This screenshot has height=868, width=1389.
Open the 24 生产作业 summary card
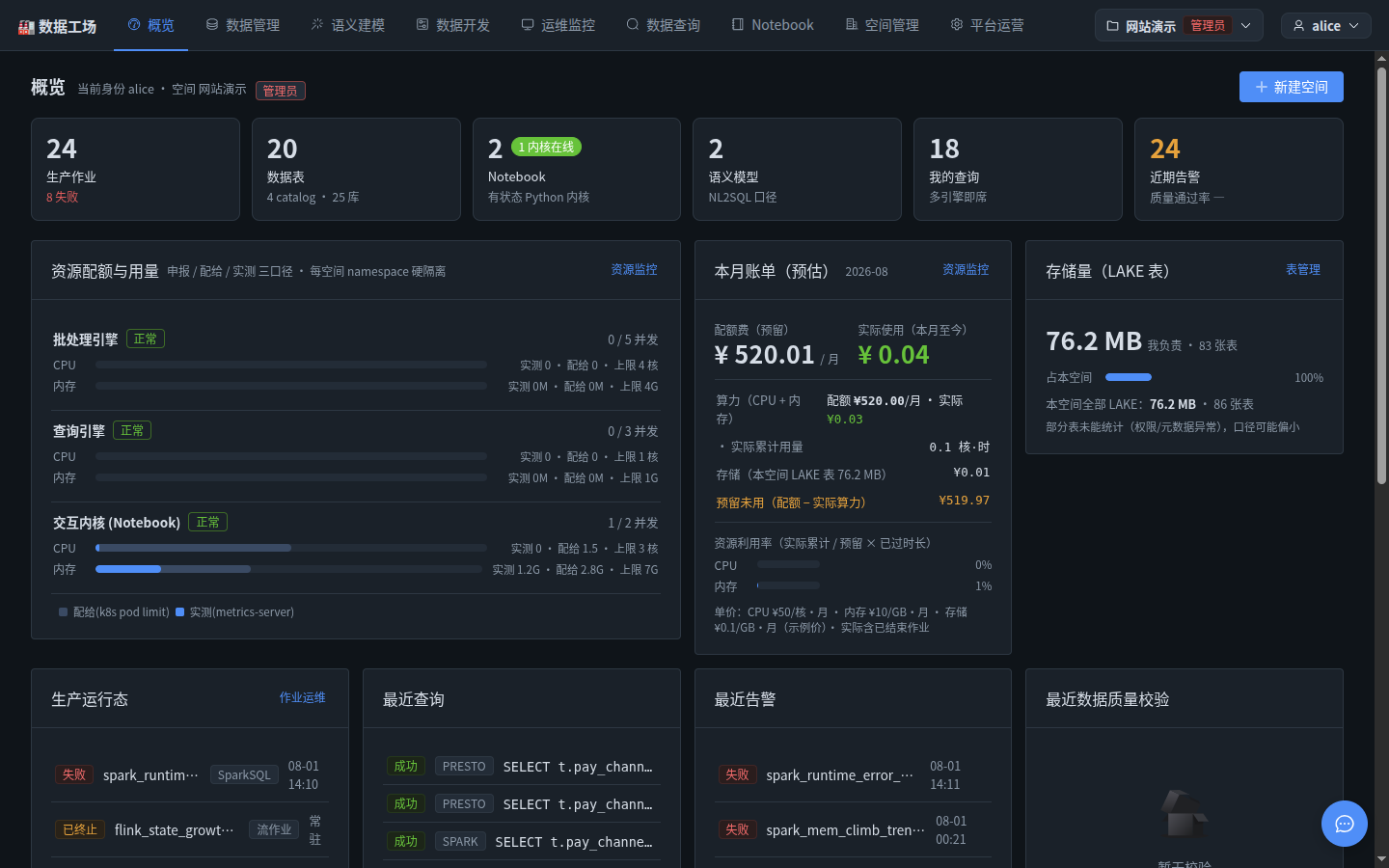pos(135,170)
